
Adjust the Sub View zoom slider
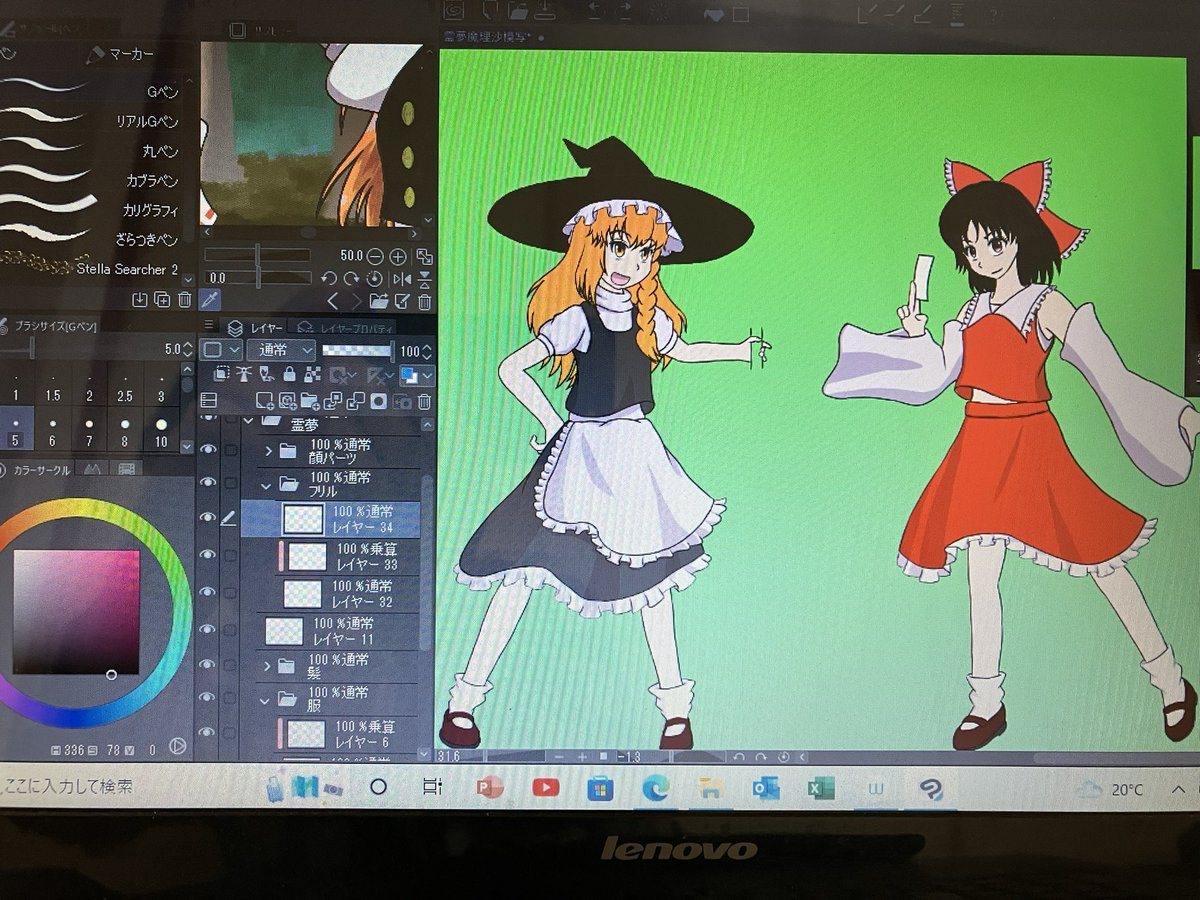pos(257,255)
